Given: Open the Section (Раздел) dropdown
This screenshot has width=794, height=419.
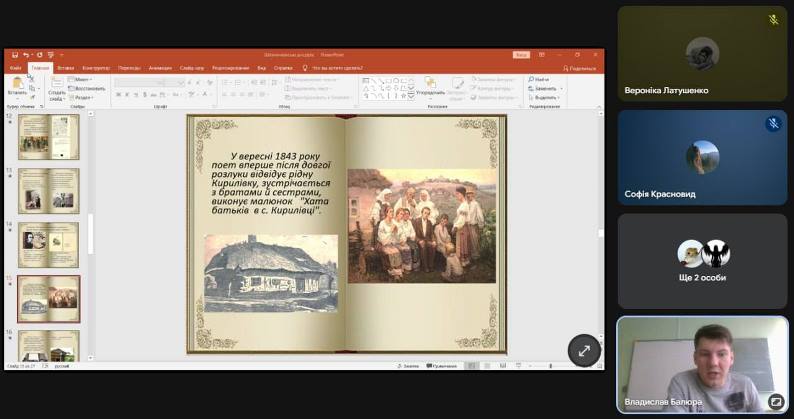Looking at the screenshot, I should (81, 97).
